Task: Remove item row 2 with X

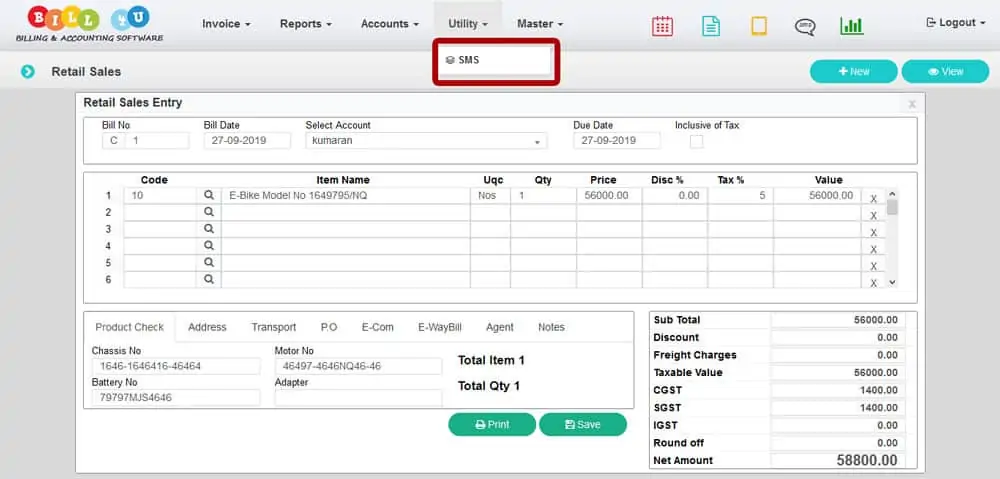Action: (x=874, y=216)
